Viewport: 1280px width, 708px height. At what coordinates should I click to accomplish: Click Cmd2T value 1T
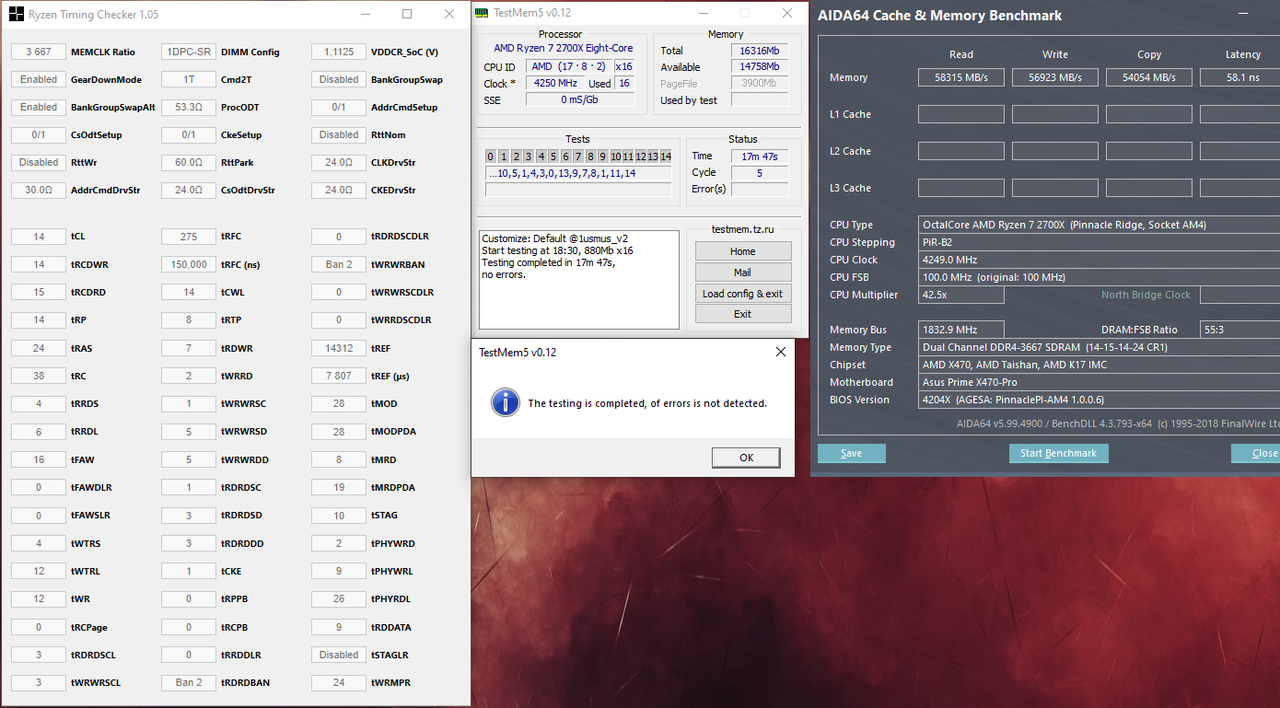tap(189, 79)
